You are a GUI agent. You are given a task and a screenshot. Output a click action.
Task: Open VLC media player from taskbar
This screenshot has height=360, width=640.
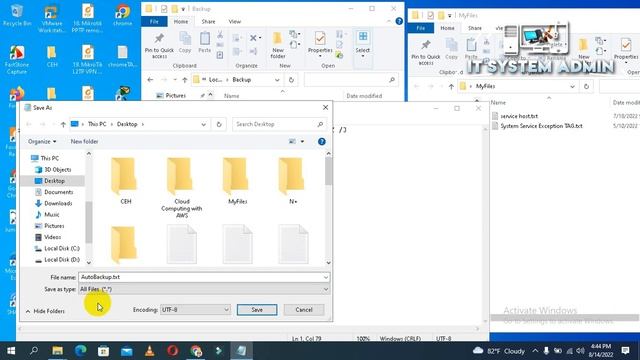(150, 351)
